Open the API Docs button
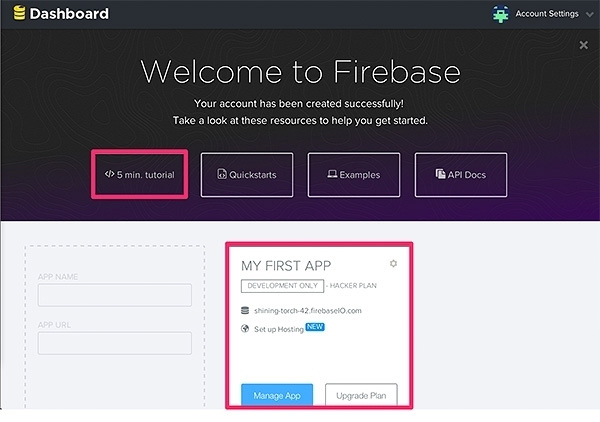The height and width of the screenshot is (422, 600). click(461, 175)
